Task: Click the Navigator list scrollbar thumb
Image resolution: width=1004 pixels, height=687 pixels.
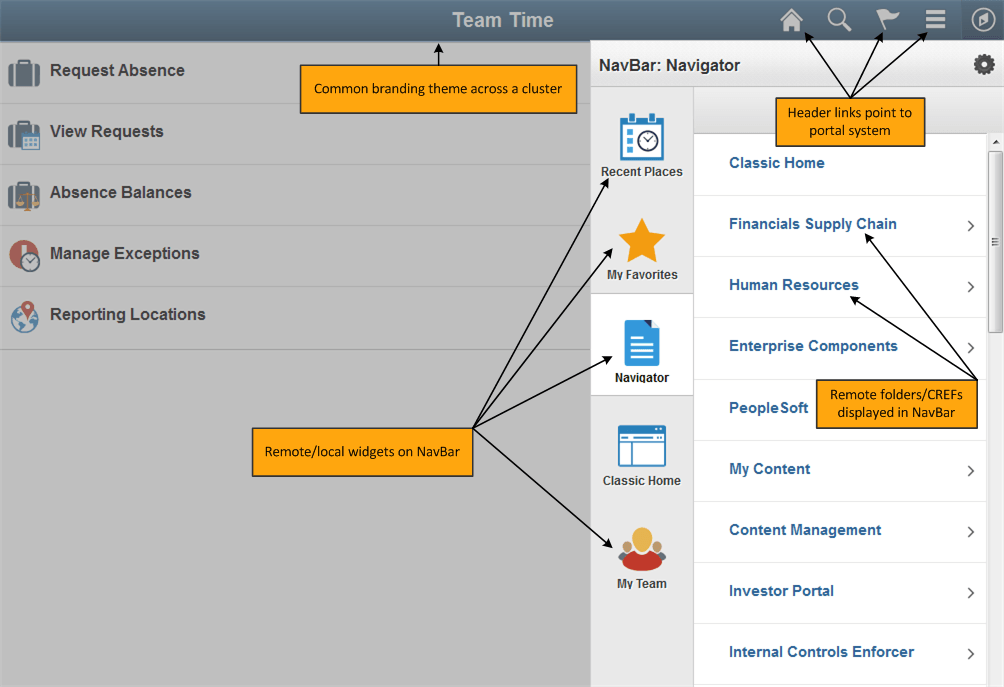Action: tap(995, 242)
